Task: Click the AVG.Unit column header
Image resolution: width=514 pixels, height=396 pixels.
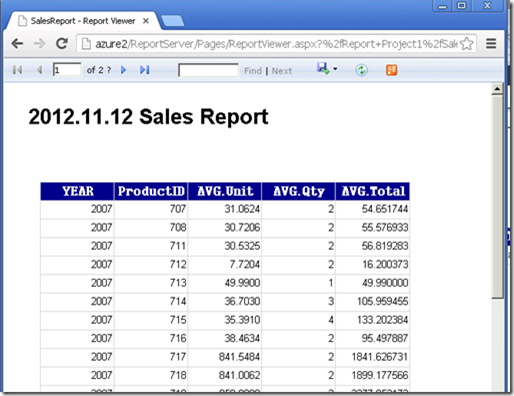Action: pyautogui.click(x=225, y=191)
